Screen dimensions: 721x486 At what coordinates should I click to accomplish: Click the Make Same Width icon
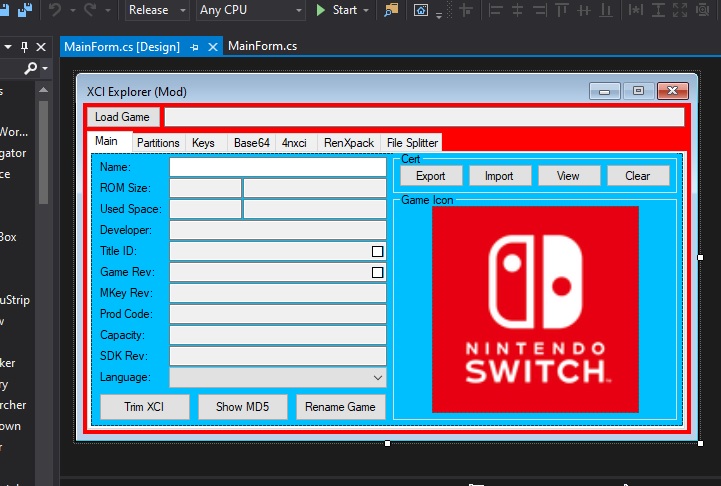pos(635,10)
